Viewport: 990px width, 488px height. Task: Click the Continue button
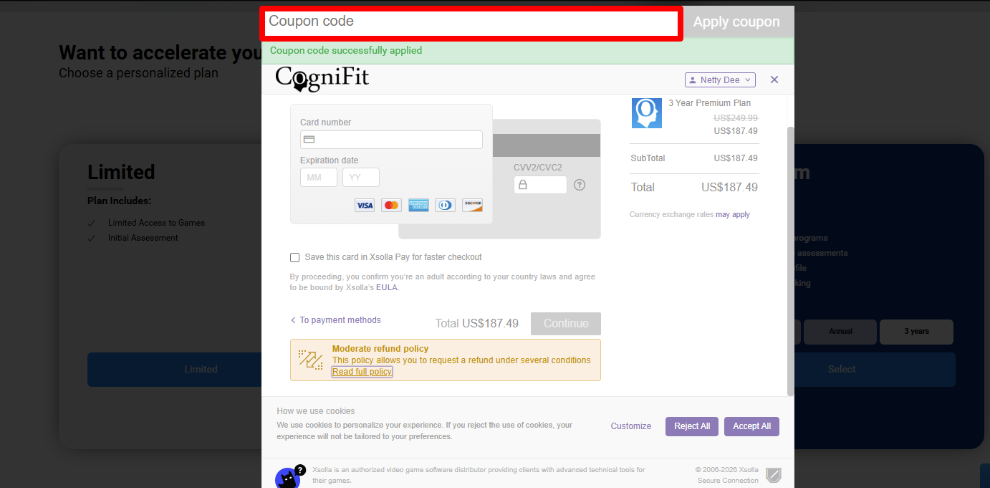pyautogui.click(x=566, y=323)
